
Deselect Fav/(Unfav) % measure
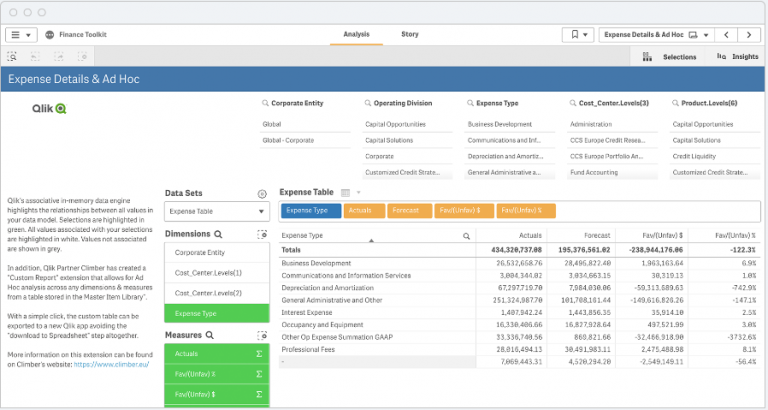[x=217, y=374]
